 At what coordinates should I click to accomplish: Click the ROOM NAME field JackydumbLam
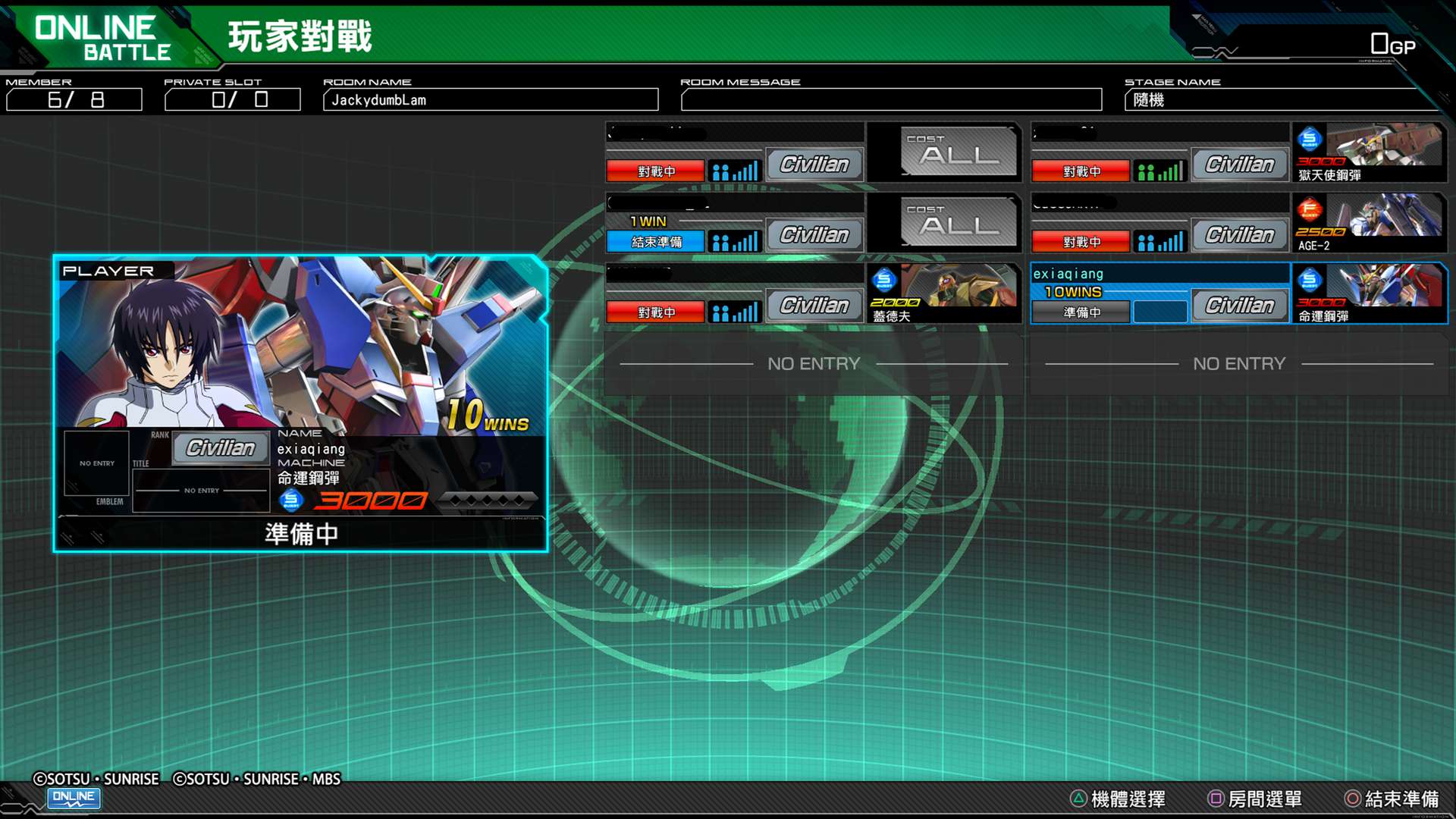click(x=491, y=100)
